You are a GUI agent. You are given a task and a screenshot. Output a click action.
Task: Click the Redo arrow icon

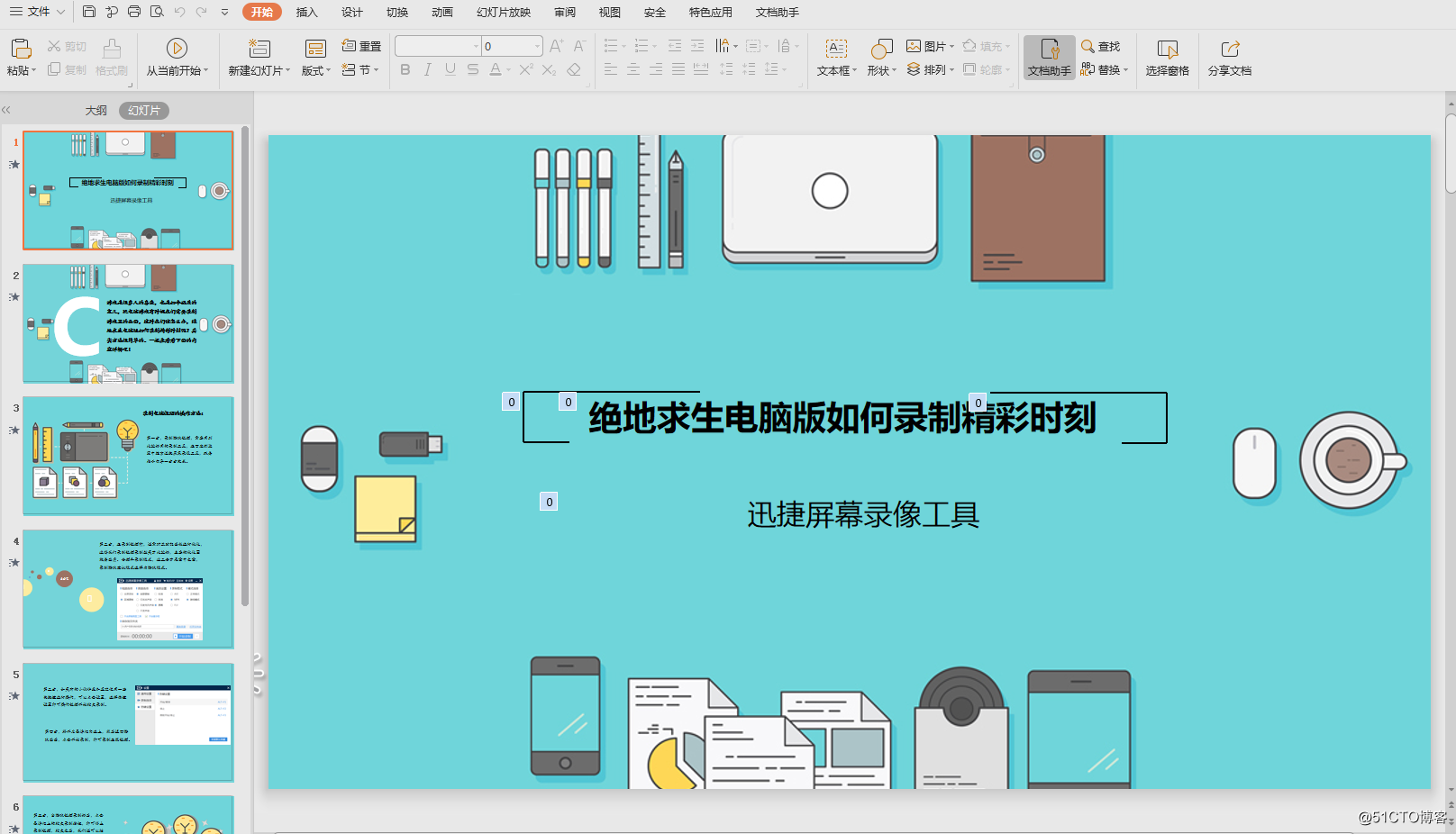(201, 12)
